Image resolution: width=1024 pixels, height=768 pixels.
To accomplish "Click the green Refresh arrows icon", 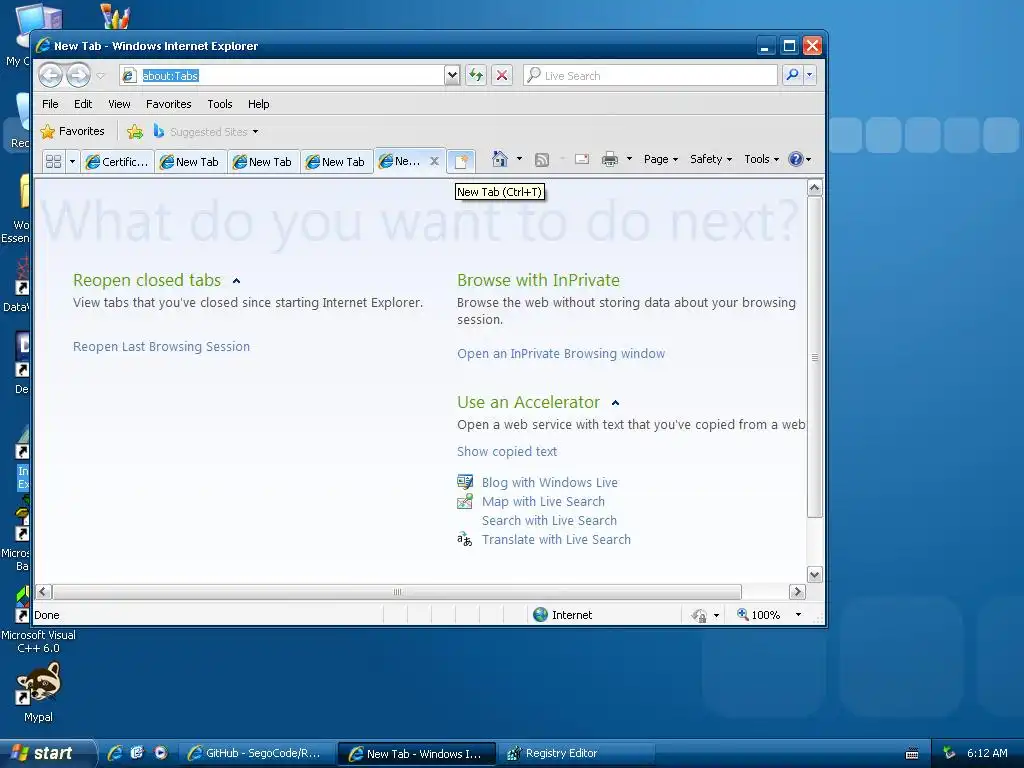I will 476,76.
